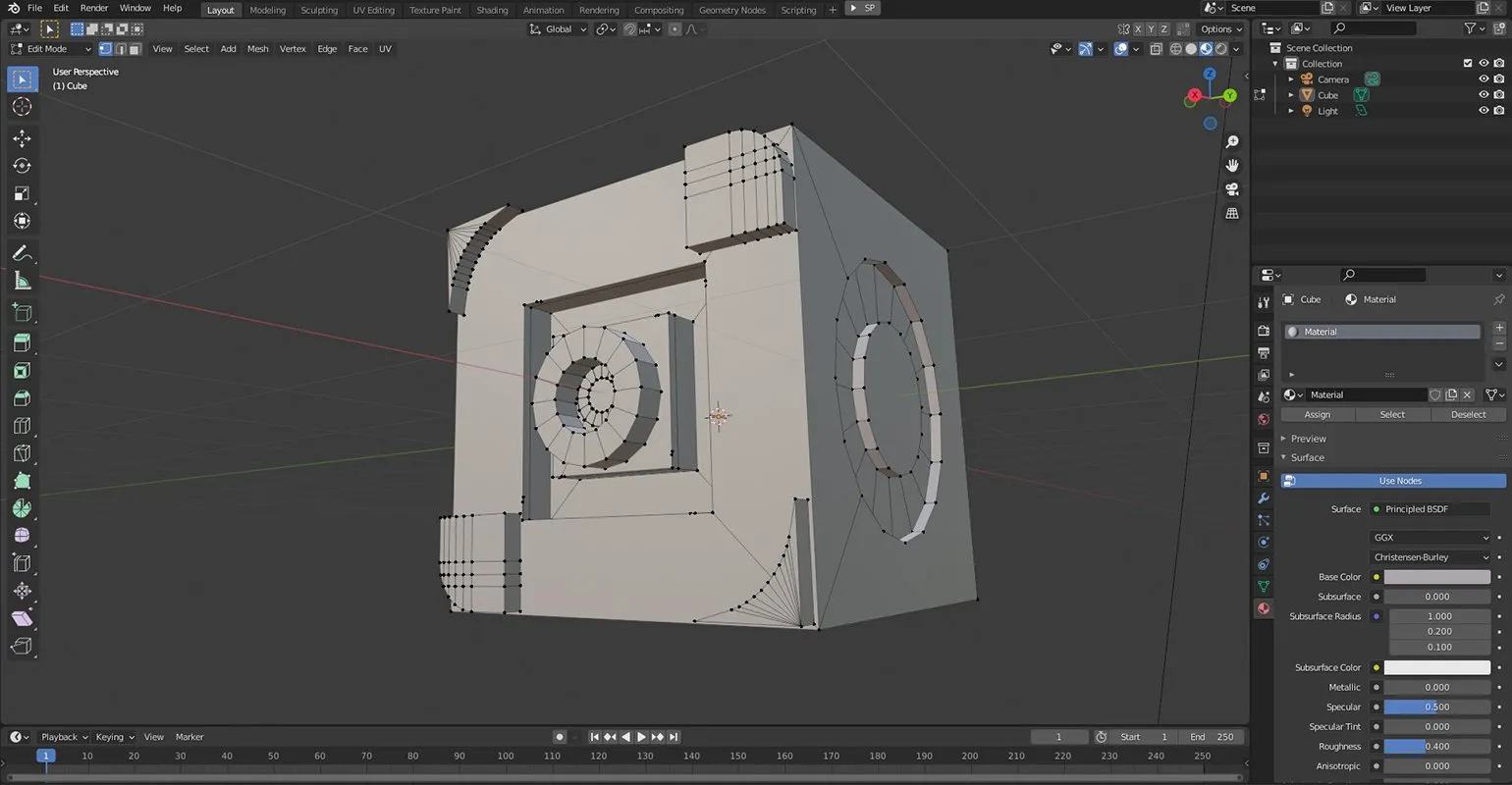Choose the Scale tool

[22, 193]
